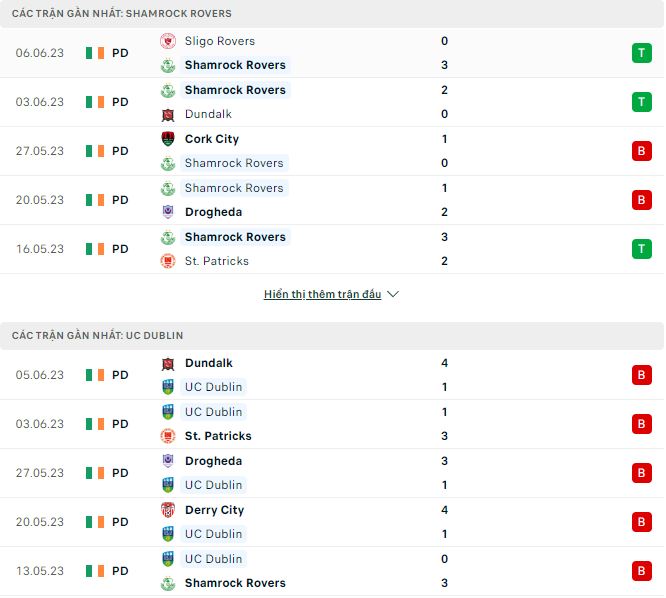Click the UC Dublin crest in the 13.05.23 match
Viewport: 666px width, 598px height.
168,559
